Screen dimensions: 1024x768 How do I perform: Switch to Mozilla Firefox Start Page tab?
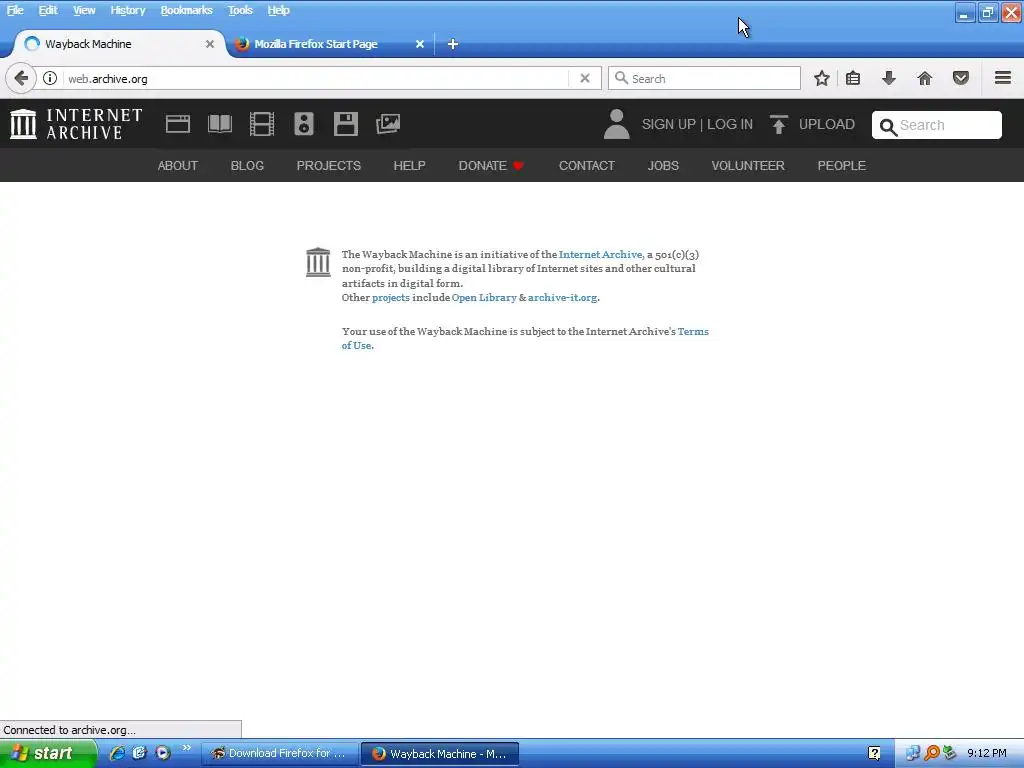click(x=329, y=44)
